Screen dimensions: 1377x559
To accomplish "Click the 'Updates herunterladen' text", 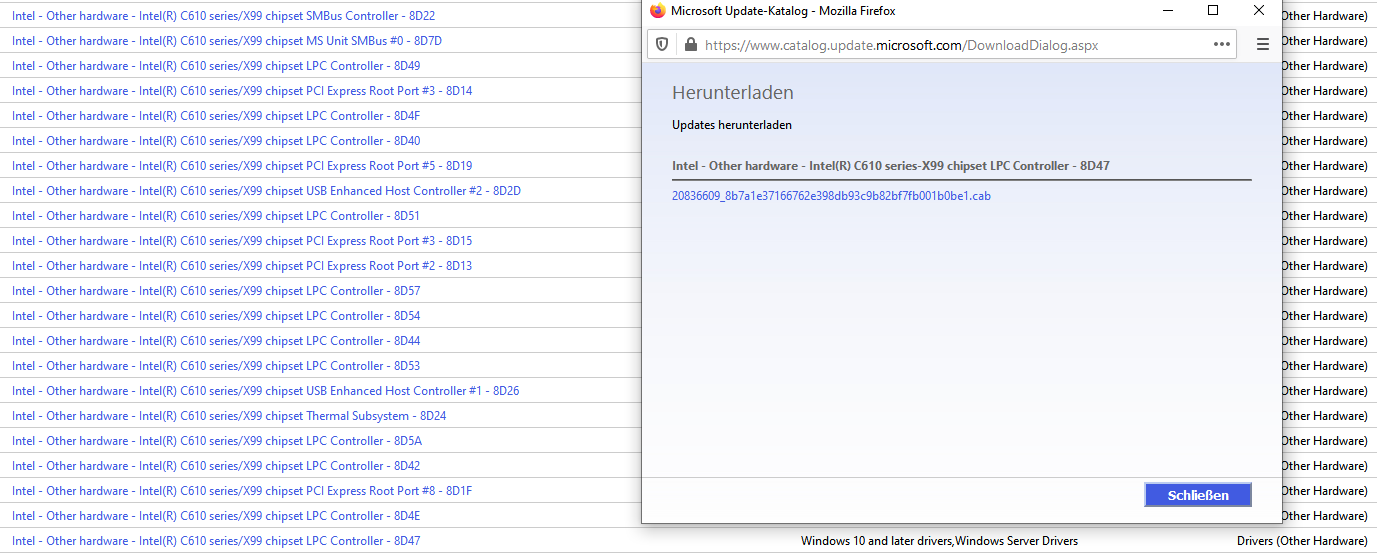I will pos(732,126).
